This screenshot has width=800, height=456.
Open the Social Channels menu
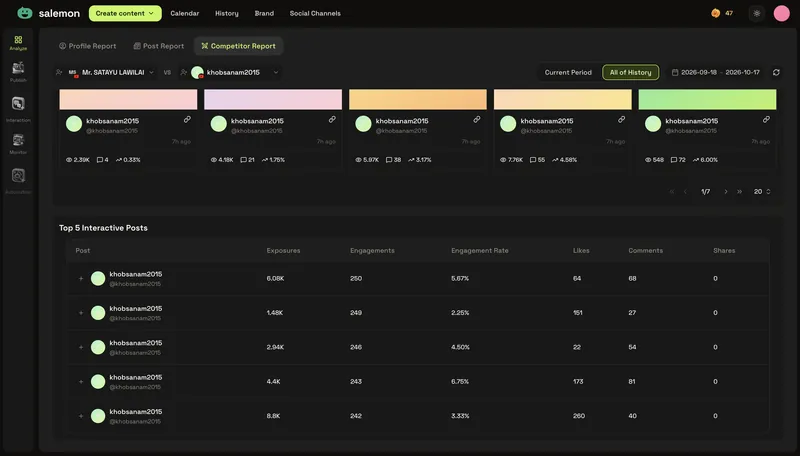pyautogui.click(x=315, y=13)
